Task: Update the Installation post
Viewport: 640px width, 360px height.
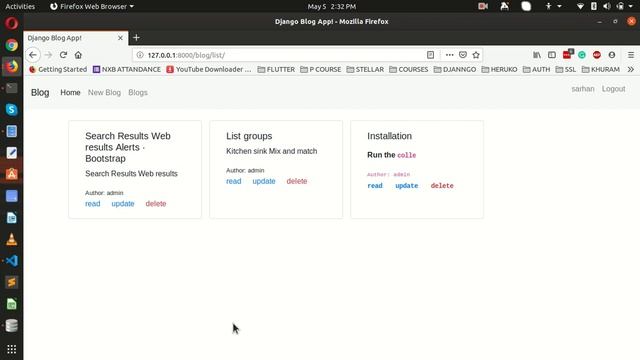Action: [407, 186]
